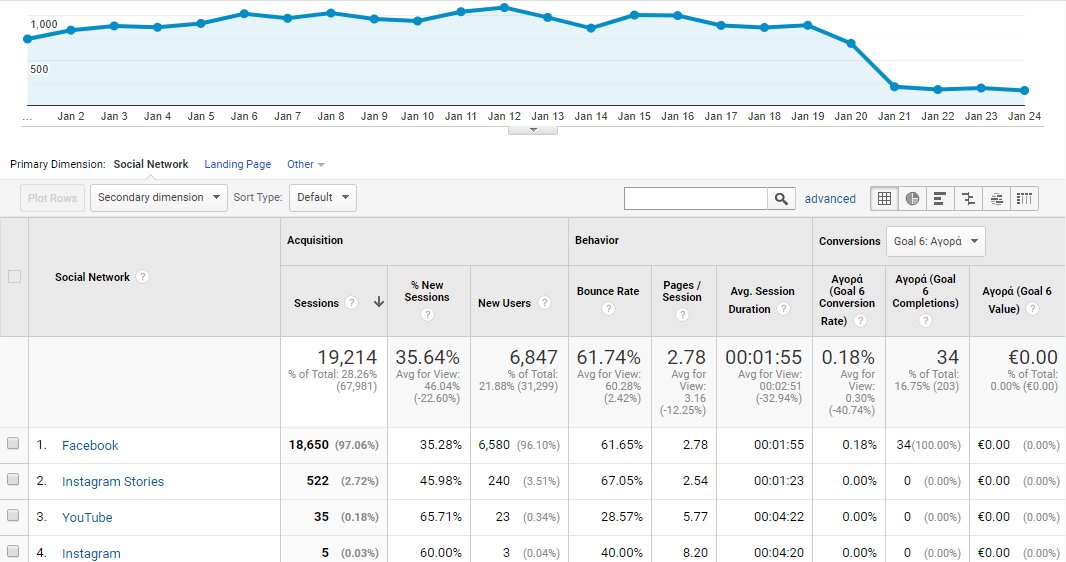This screenshot has height=562, width=1066.
Task: Switch primary dimension to Landing Page
Action: point(237,164)
